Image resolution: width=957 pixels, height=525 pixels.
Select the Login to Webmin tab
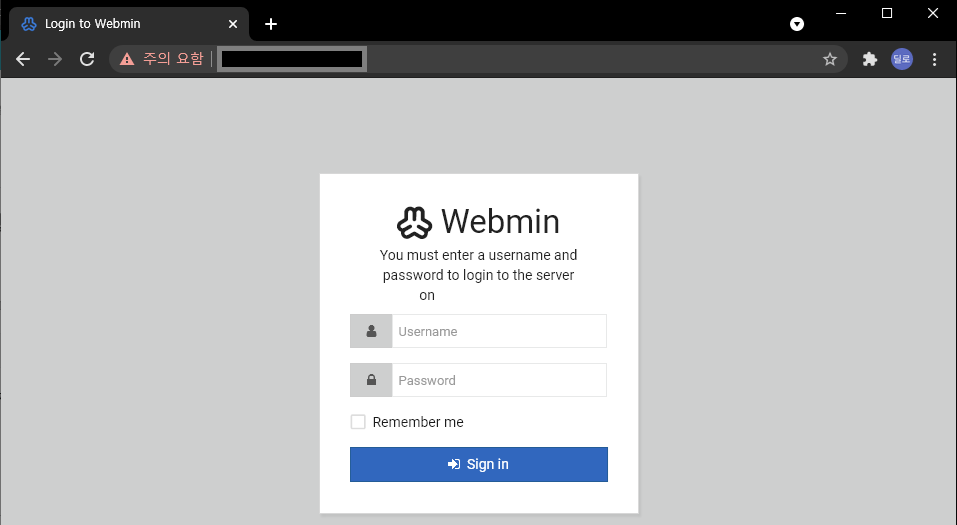tap(127, 24)
